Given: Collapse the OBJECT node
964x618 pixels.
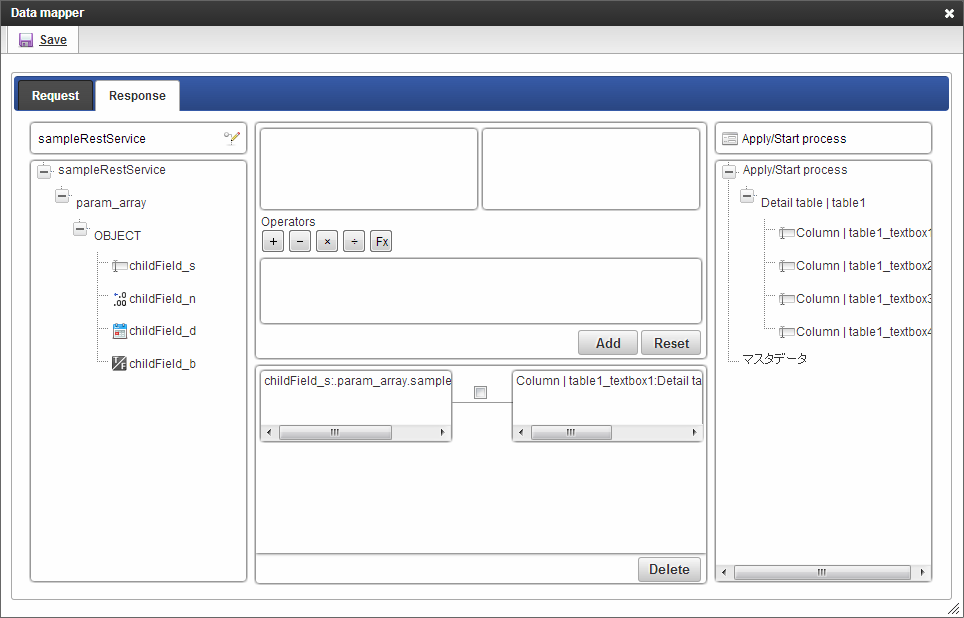Looking at the screenshot, I should [x=80, y=229].
